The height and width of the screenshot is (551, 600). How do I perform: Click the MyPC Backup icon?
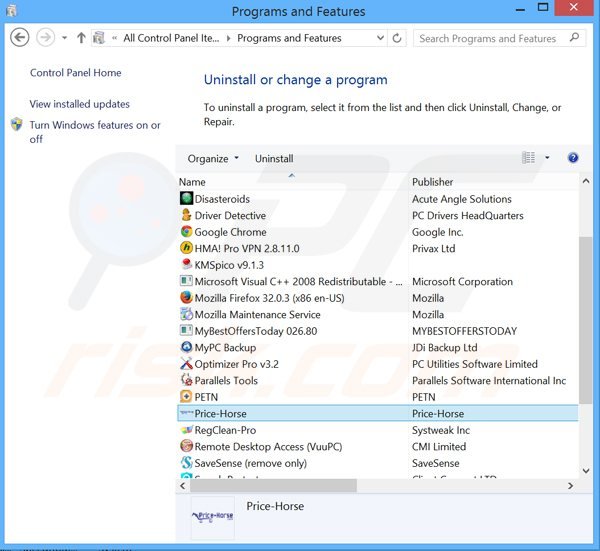pyautogui.click(x=186, y=347)
